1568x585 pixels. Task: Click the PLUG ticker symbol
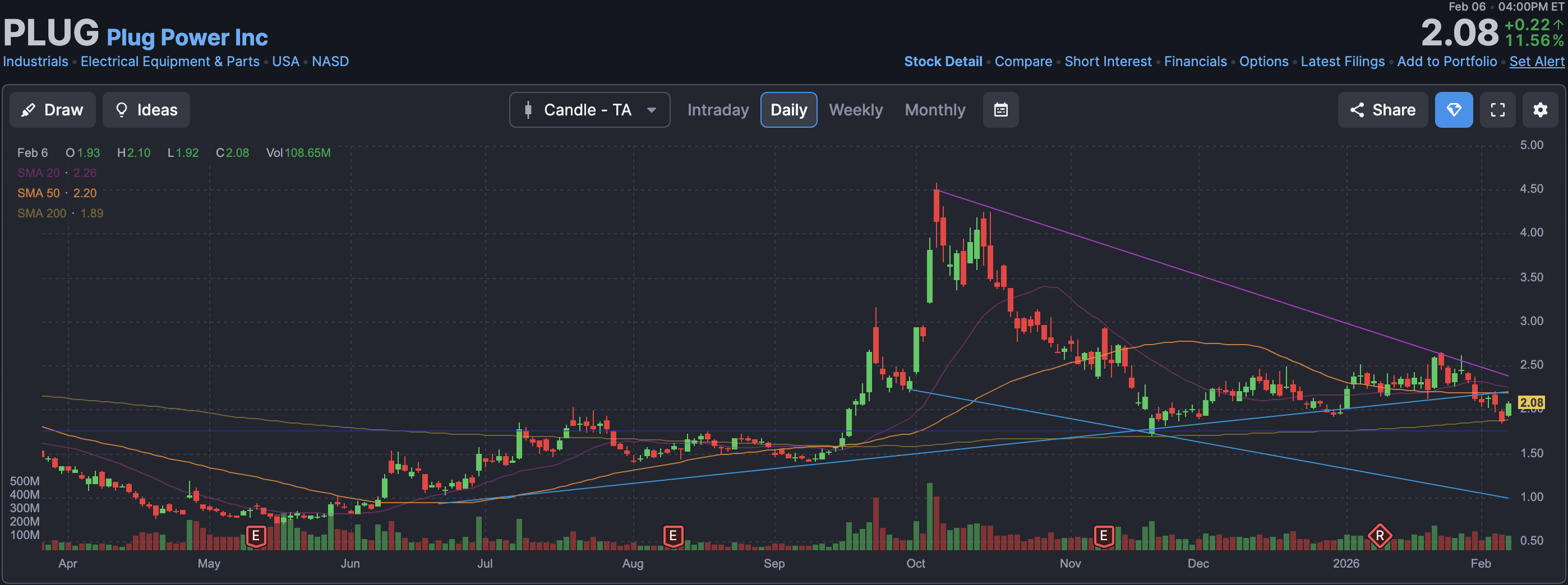tap(51, 33)
